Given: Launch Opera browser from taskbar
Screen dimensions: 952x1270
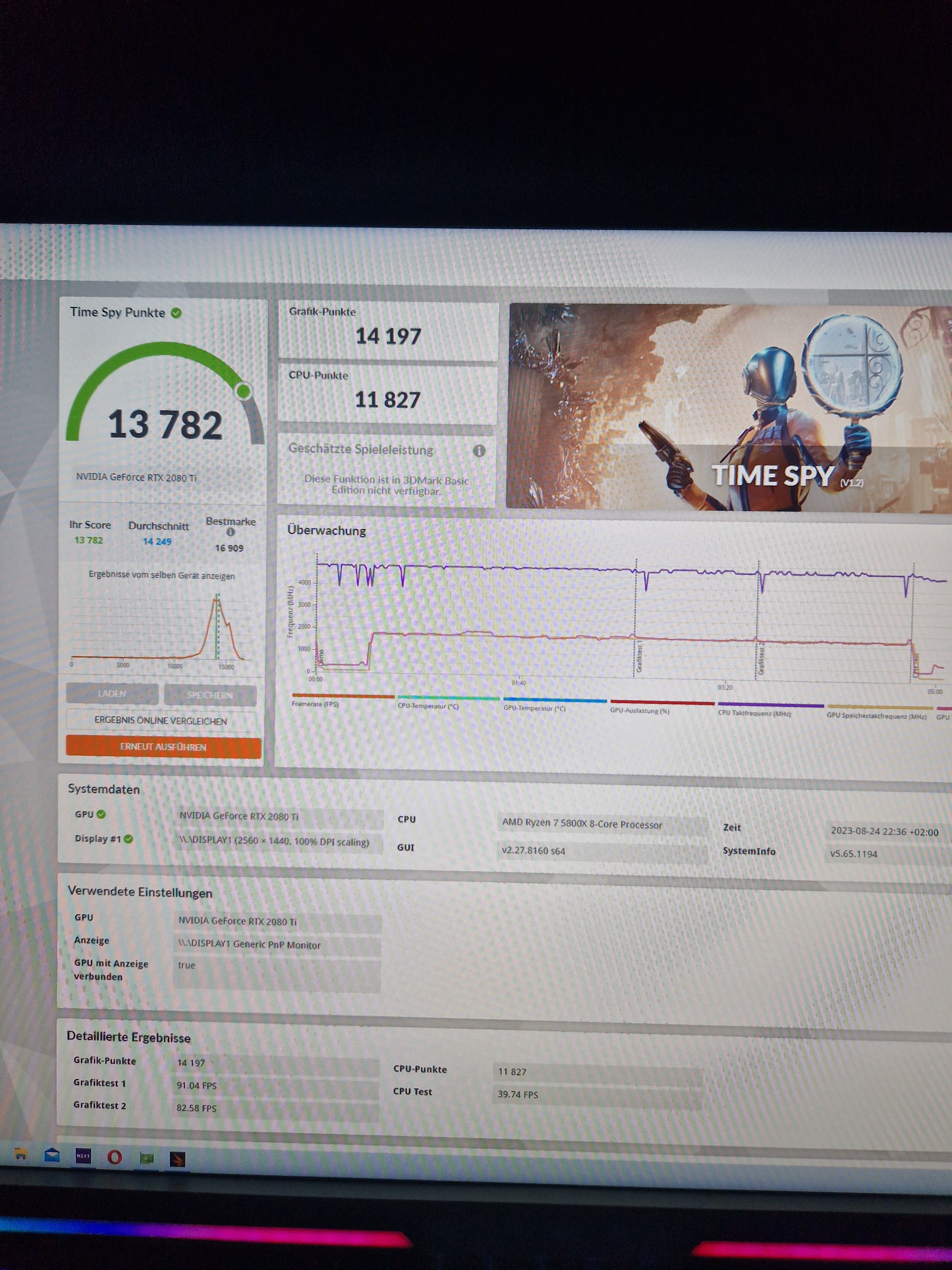Looking at the screenshot, I should (115, 1156).
